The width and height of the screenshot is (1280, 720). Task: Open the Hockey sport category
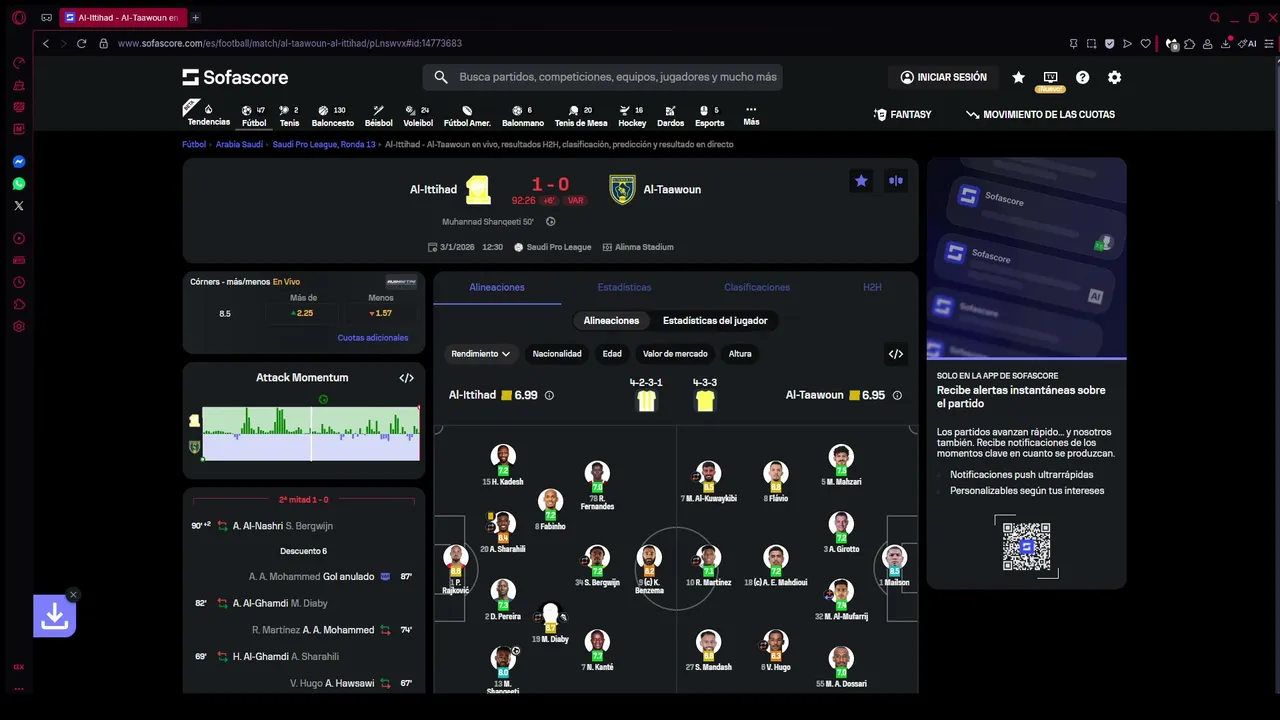click(x=632, y=116)
